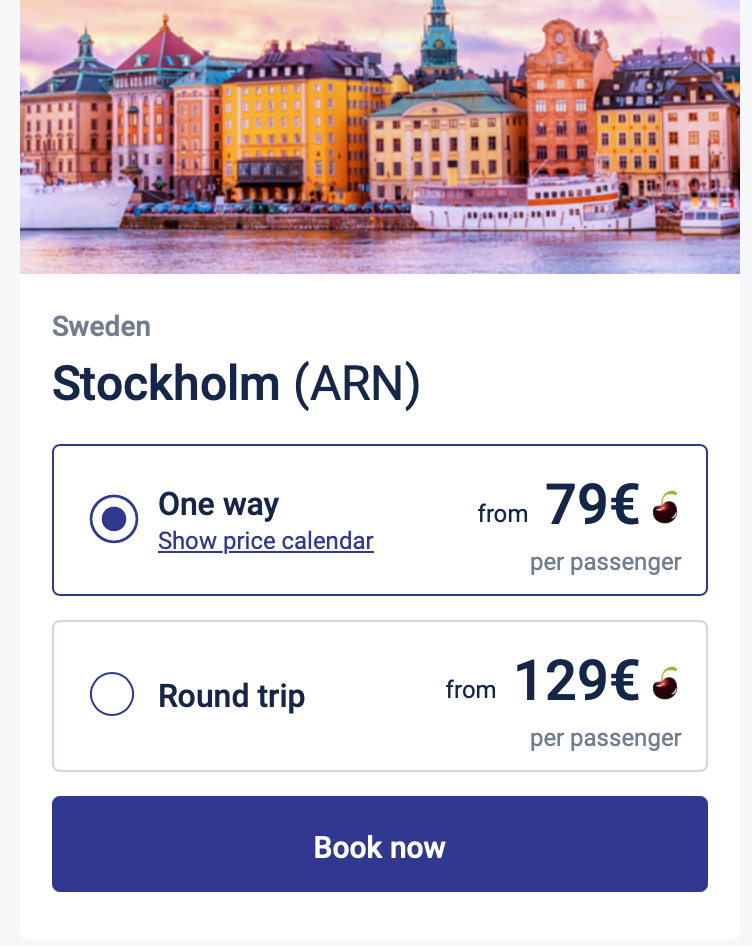Click the Round trip option label

click(x=231, y=696)
